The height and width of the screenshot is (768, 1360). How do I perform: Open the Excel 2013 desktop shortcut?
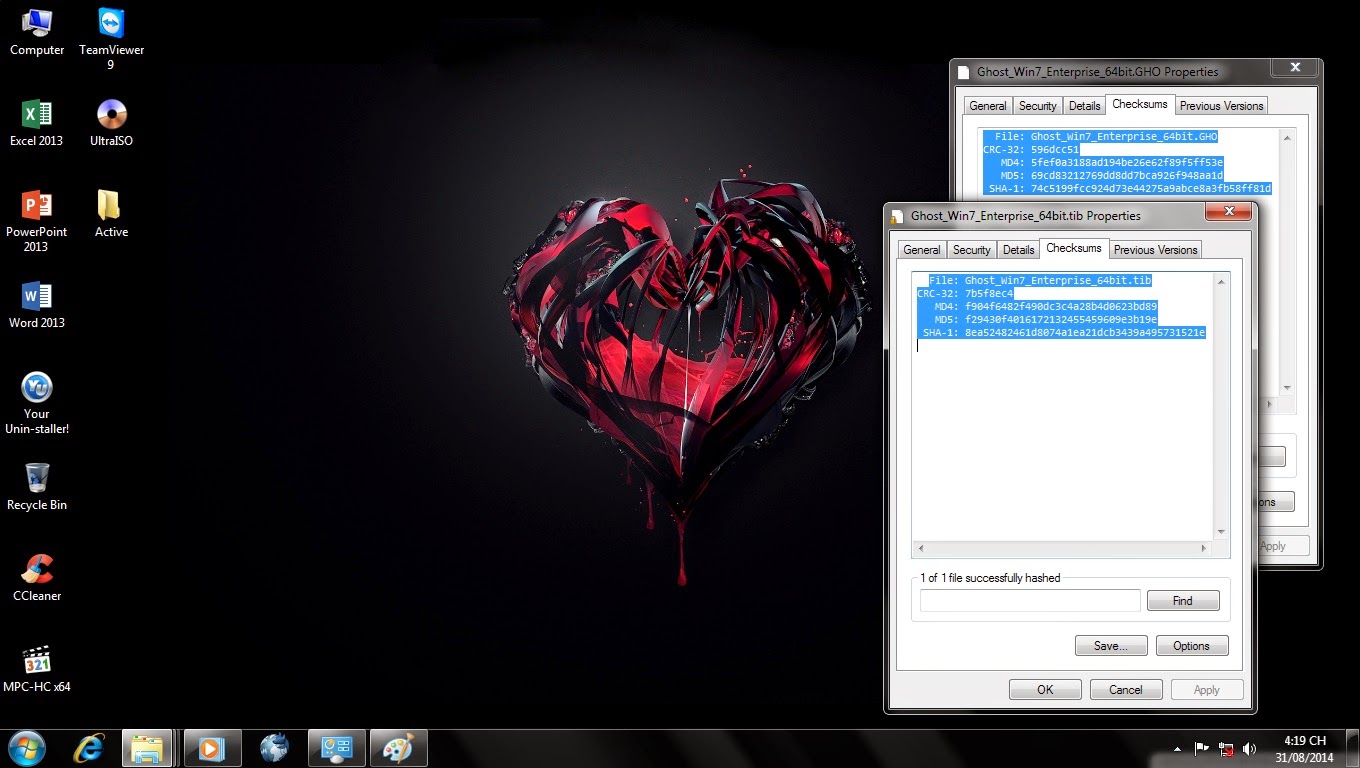pos(37,114)
